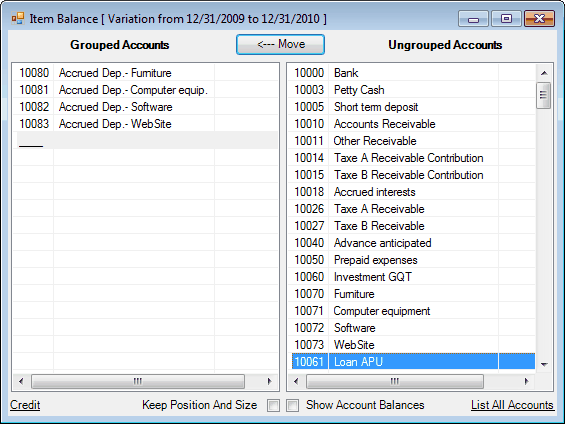The image size is (565, 424).
Task: Click left arrow of Grouped Accounts horizontal scrollbar
Action: [21, 381]
